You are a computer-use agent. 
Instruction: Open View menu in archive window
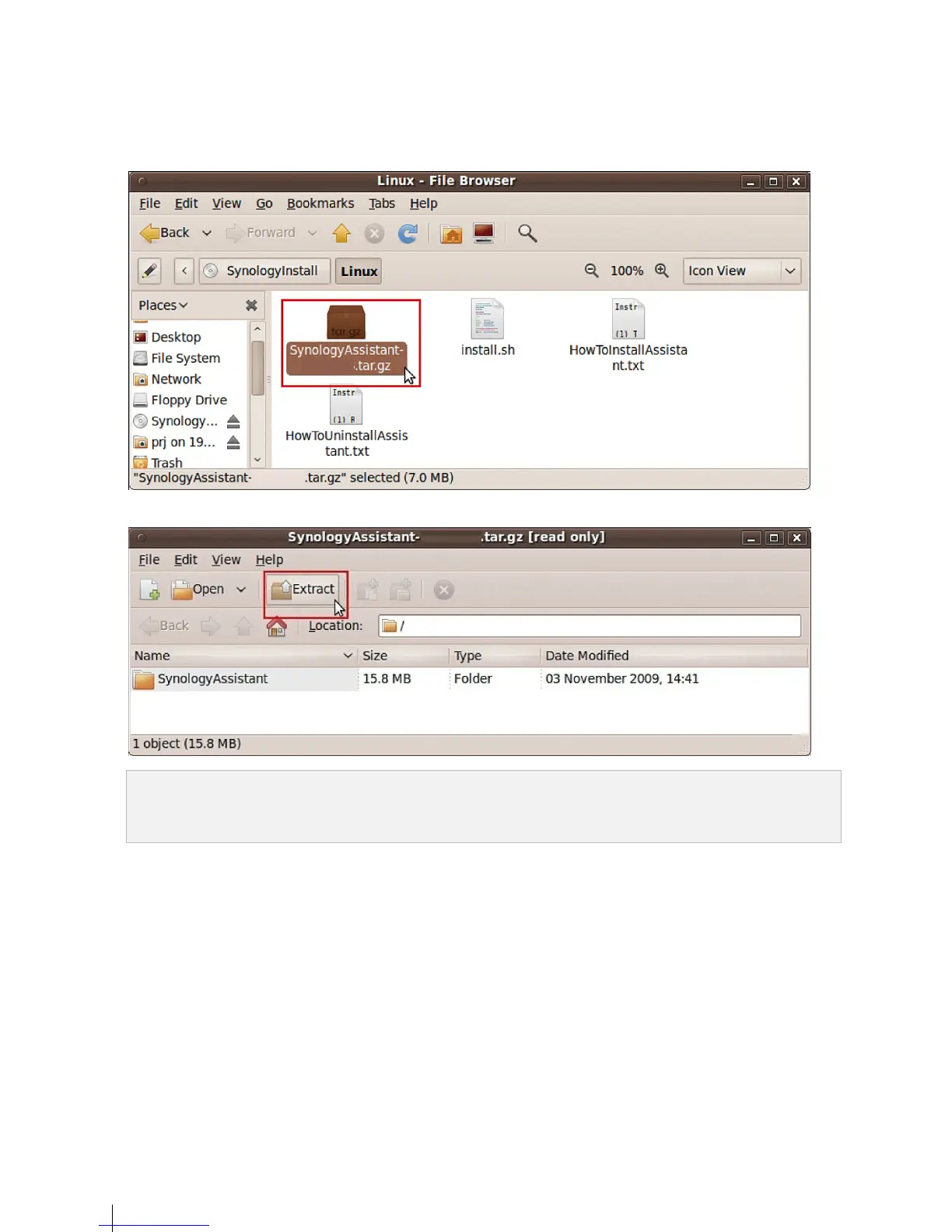[x=226, y=559]
